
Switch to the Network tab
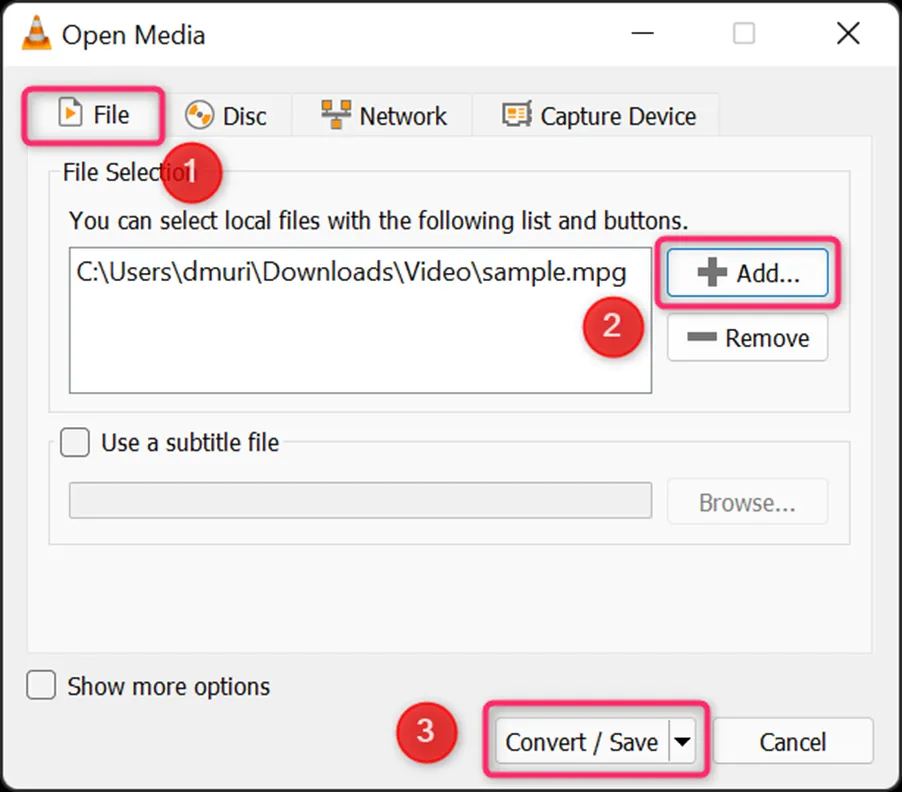[383, 116]
